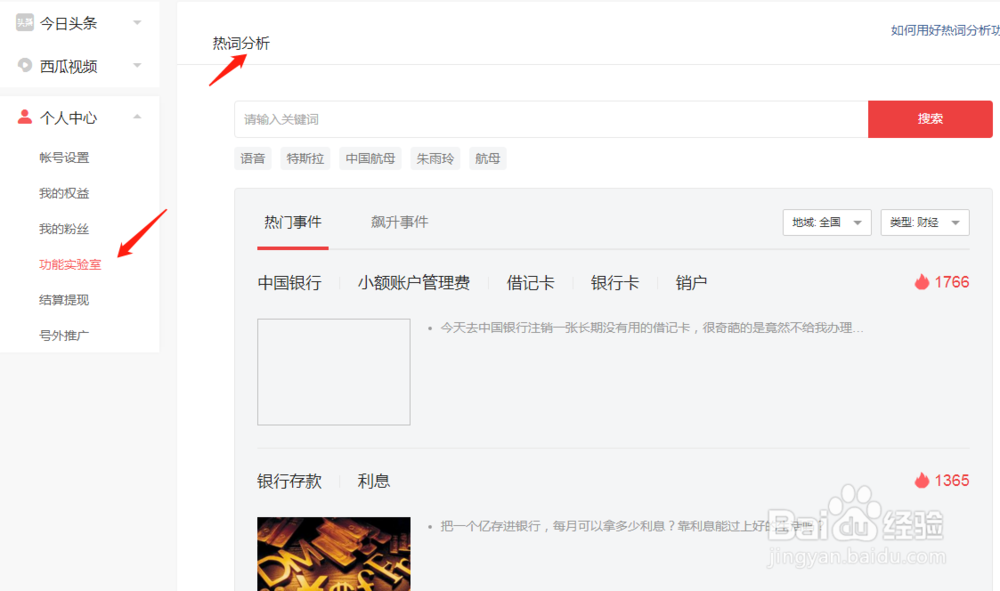Open the 地域: 全国 dropdown
The image size is (1000, 591).
coord(827,223)
